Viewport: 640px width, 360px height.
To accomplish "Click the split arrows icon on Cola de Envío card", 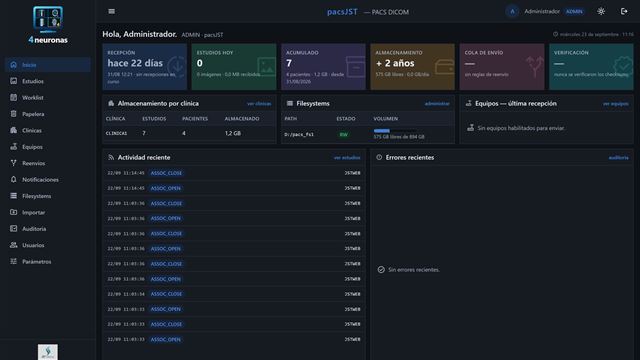I will point(535,67).
